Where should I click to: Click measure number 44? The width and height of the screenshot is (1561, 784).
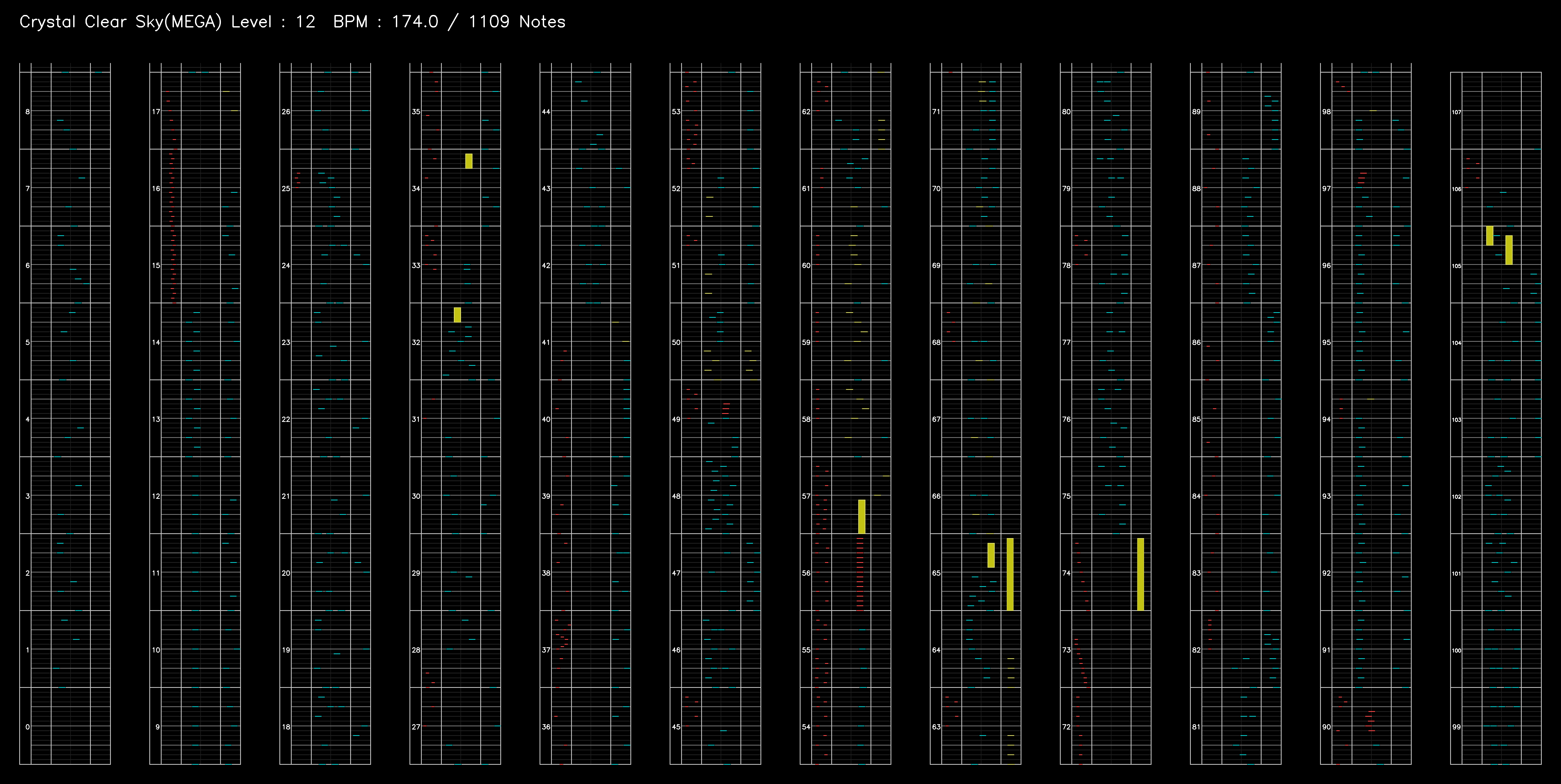(546, 111)
